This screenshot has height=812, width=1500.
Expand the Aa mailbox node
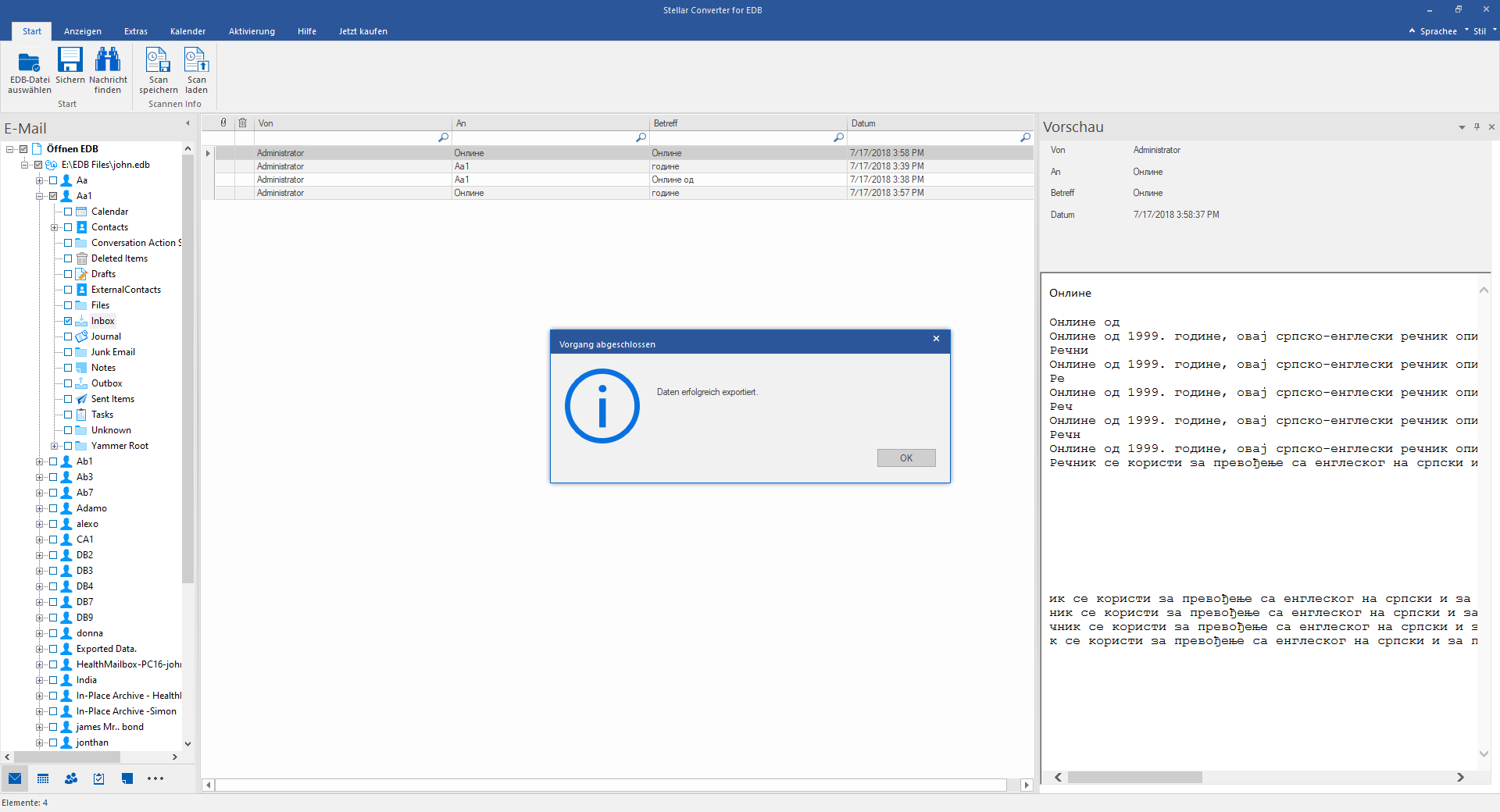click(39, 180)
